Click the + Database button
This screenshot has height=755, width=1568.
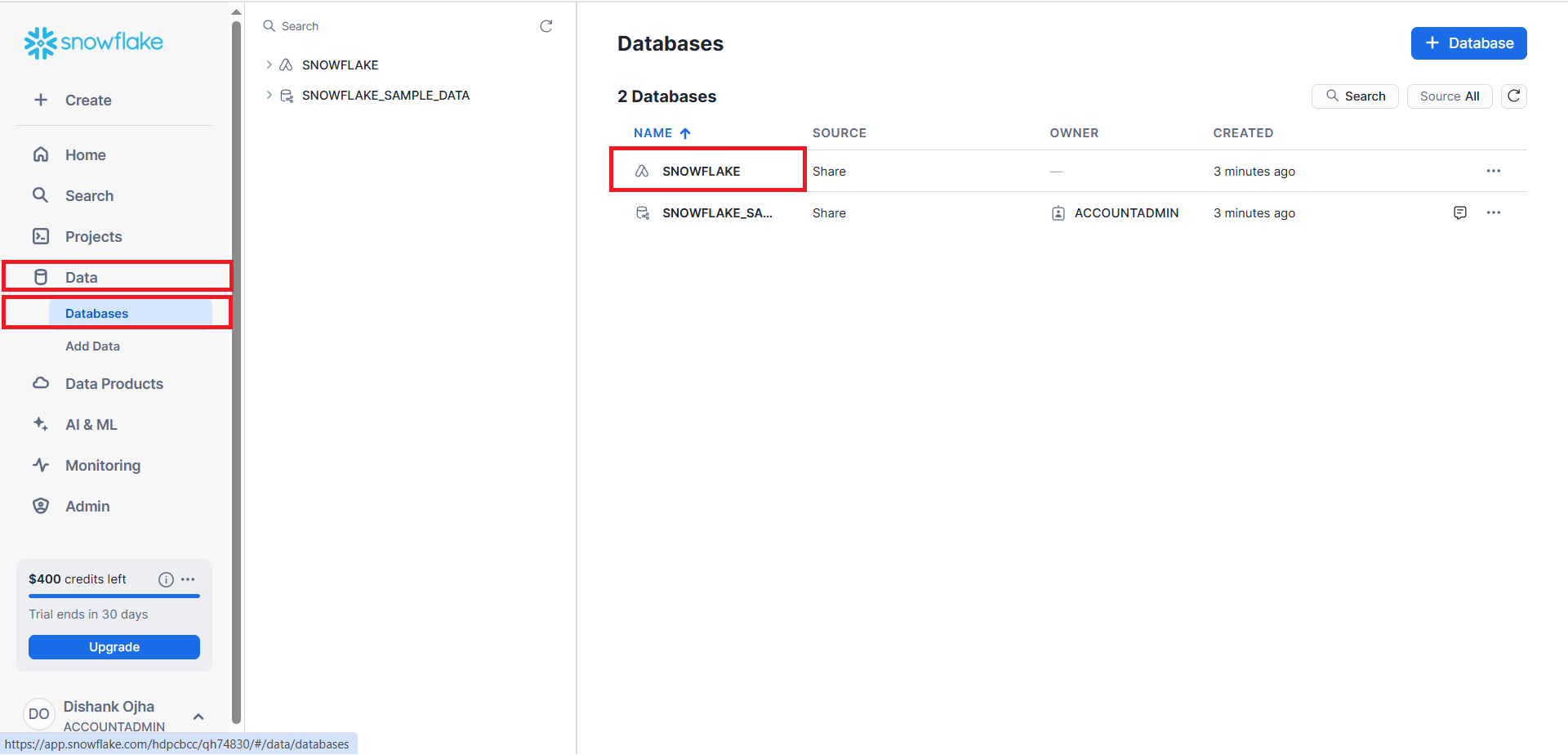point(1469,43)
